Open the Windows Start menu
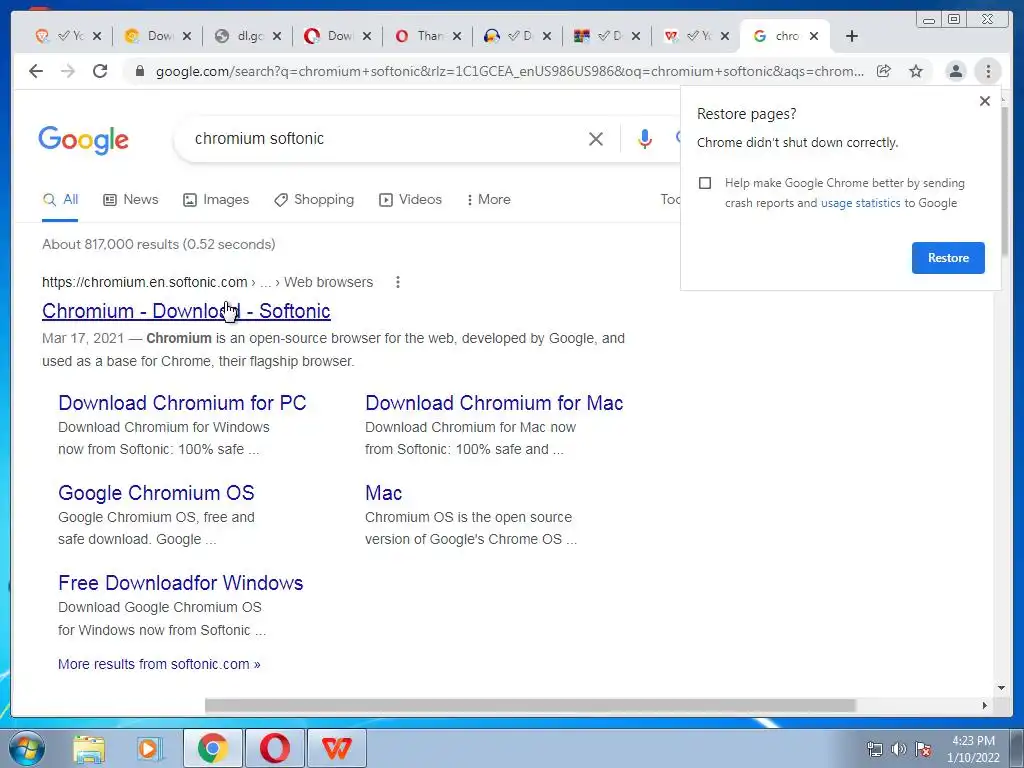This screenshot has height=768, width=1024. [x=27, y=748]
